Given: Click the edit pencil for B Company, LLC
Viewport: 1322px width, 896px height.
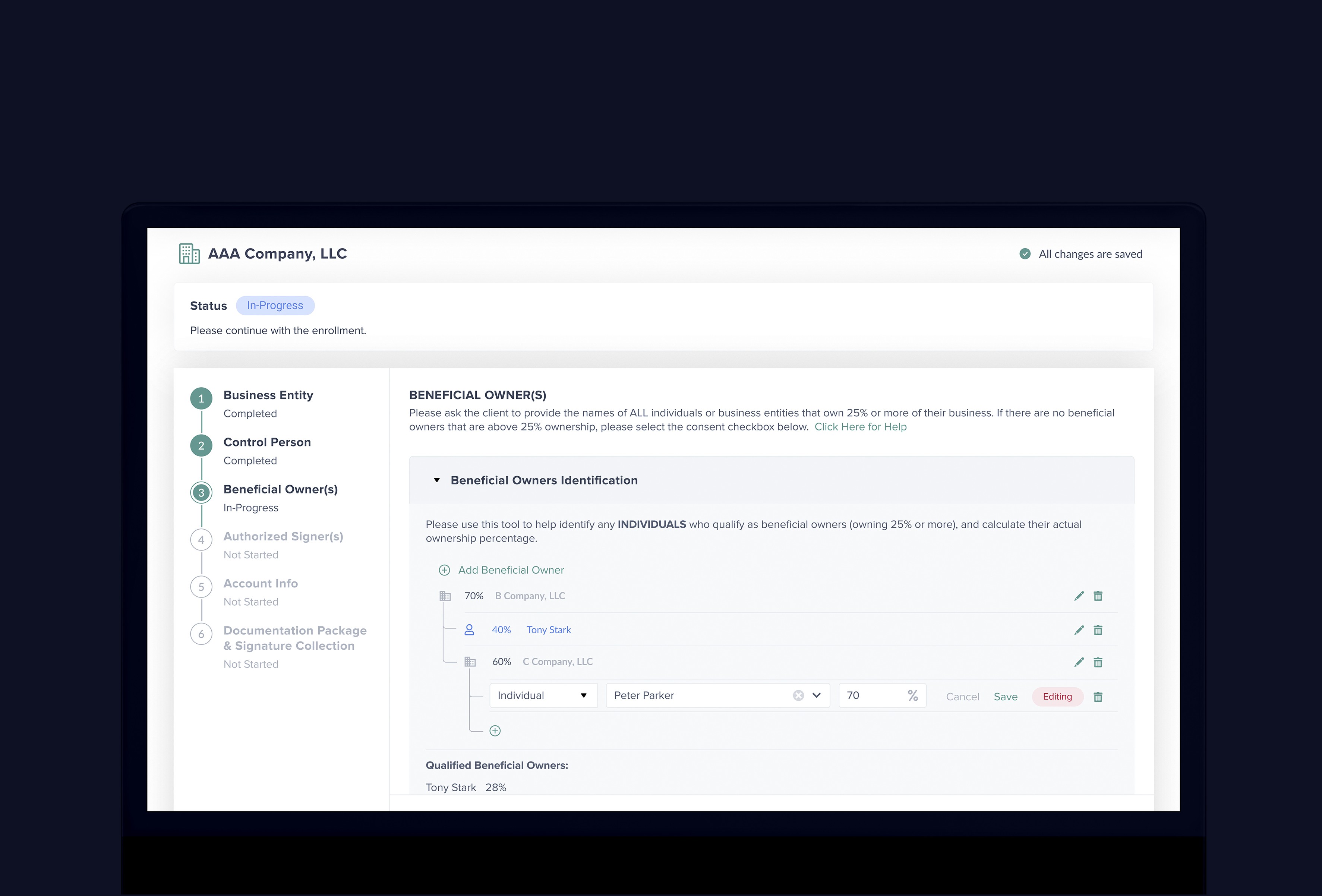Looking at the screenshot, I should [1079, 596].
